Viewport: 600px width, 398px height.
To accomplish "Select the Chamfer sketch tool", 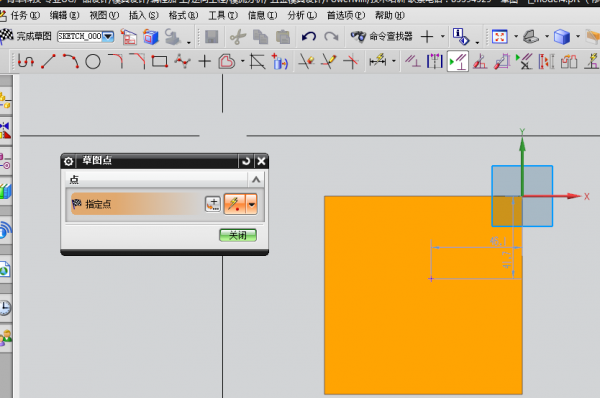I will (137, 61).
